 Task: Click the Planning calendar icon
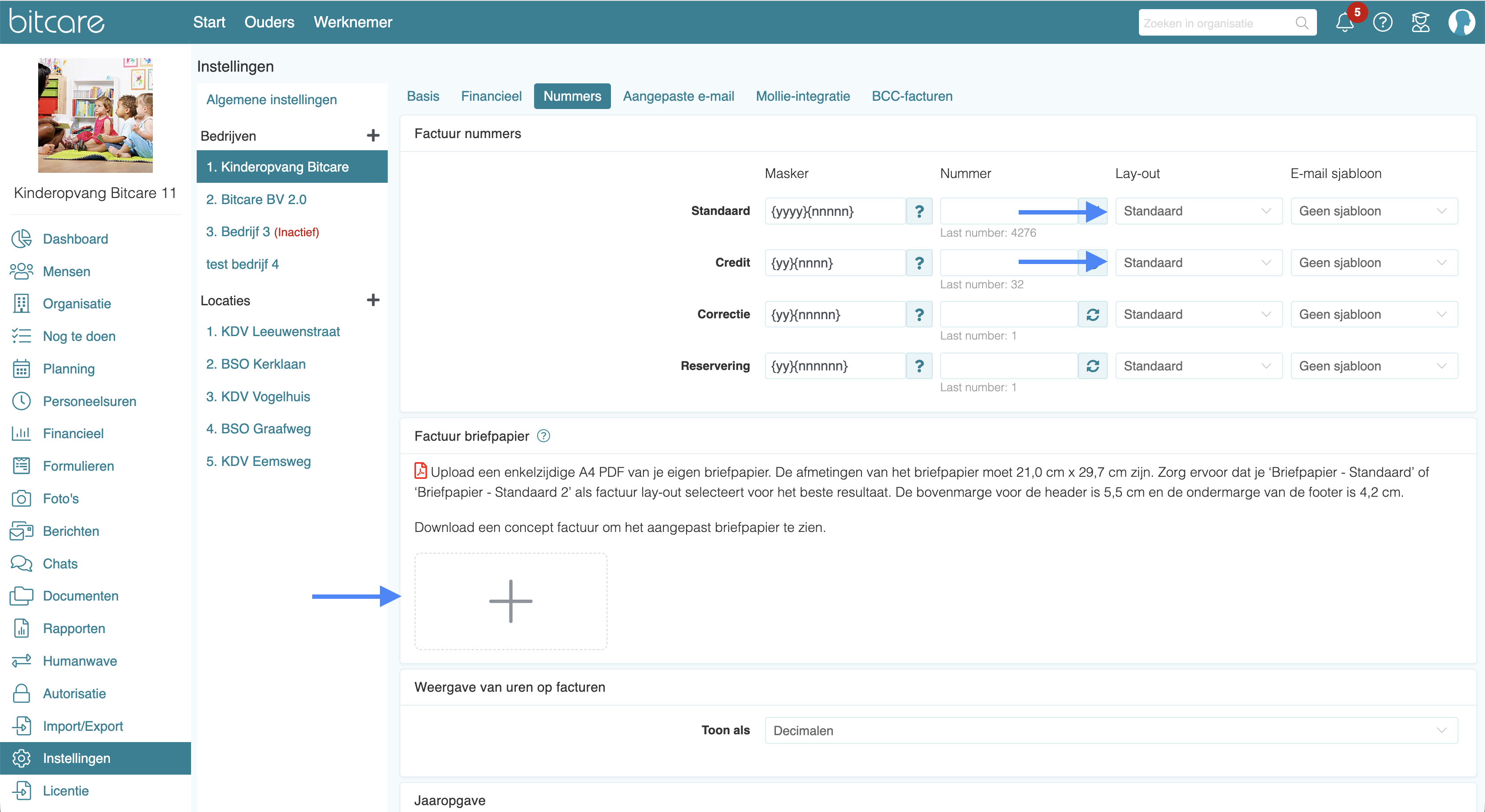coord(21,369)
